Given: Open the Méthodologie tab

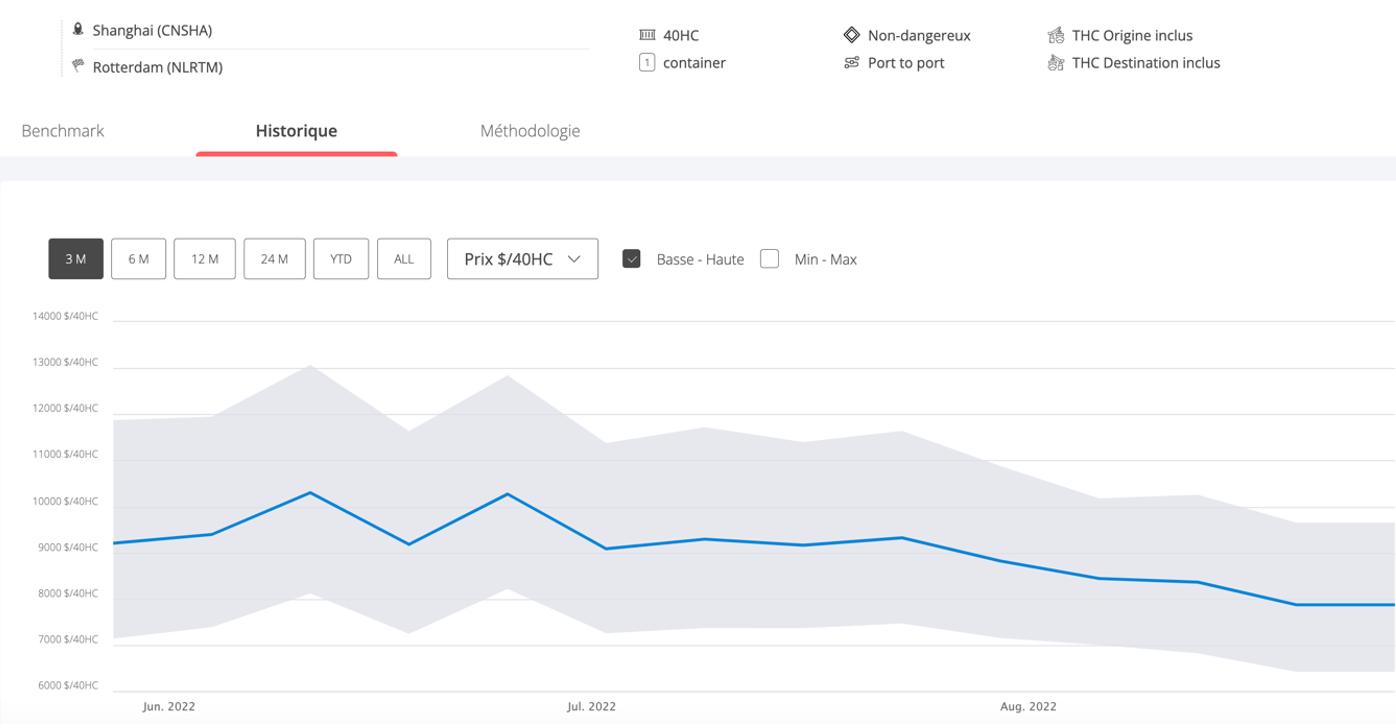Looking at the screenshot, I should (530, 131).
